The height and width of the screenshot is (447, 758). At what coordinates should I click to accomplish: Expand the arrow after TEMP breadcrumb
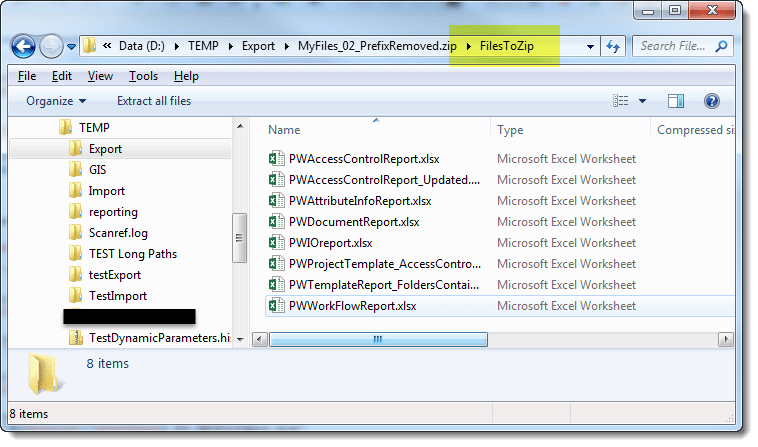click(x=231, y=46)
